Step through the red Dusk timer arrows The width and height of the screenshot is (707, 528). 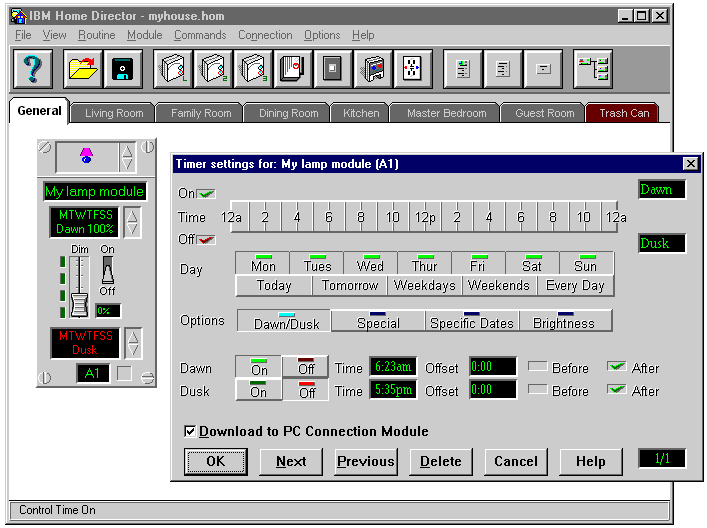tap(133, 343)
